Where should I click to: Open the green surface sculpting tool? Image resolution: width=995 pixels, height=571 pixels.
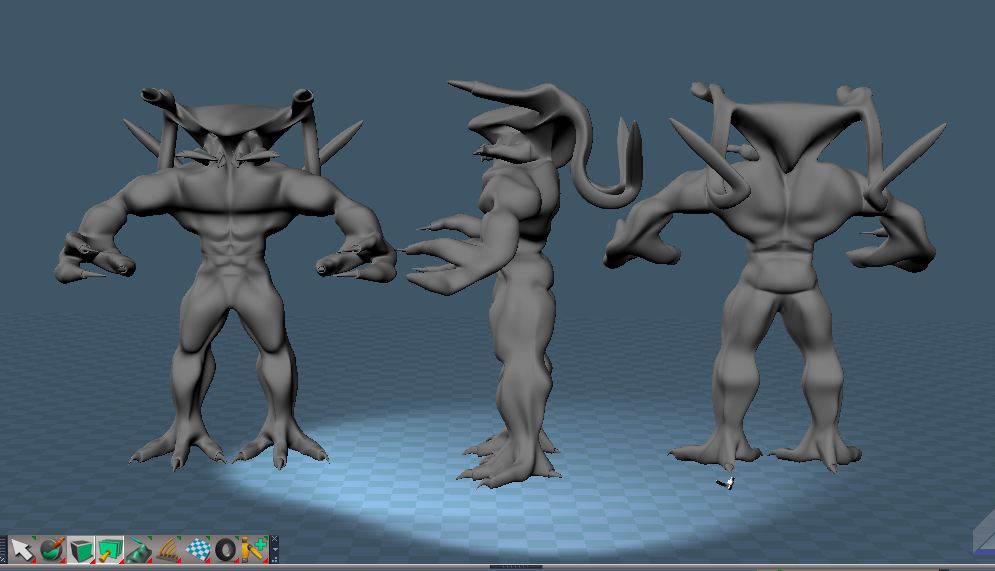tap(139, 549)
